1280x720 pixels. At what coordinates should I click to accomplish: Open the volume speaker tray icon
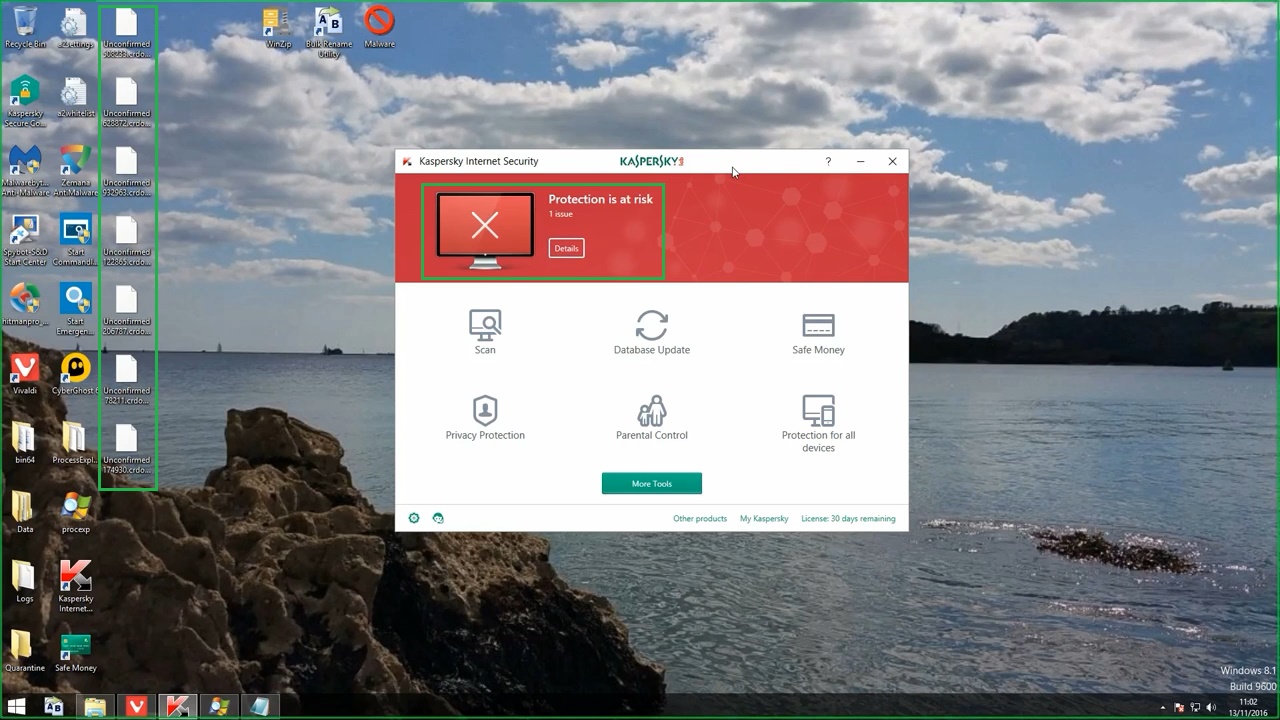(1211, 708)
